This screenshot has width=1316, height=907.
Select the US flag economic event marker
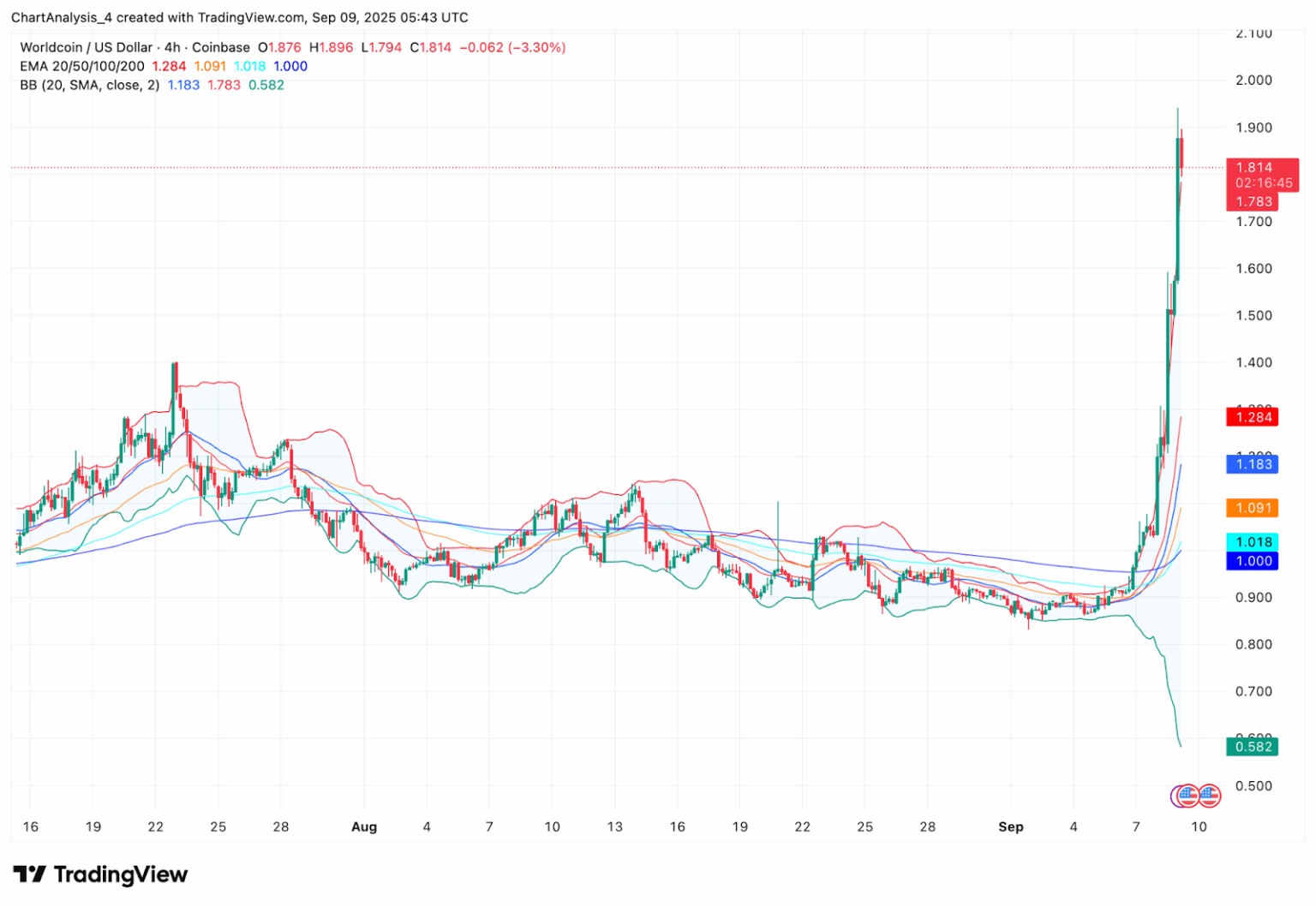pos(1188,796)
